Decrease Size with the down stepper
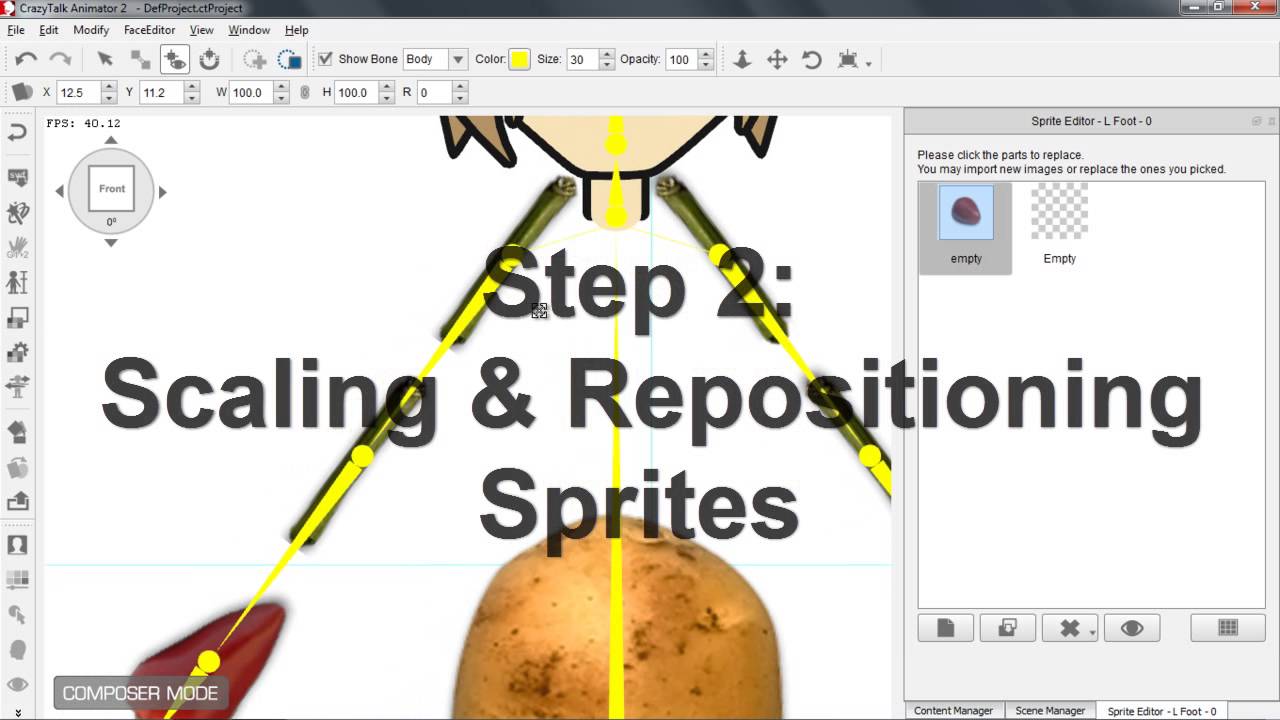The image size is (1280, 720). (606, 65)
